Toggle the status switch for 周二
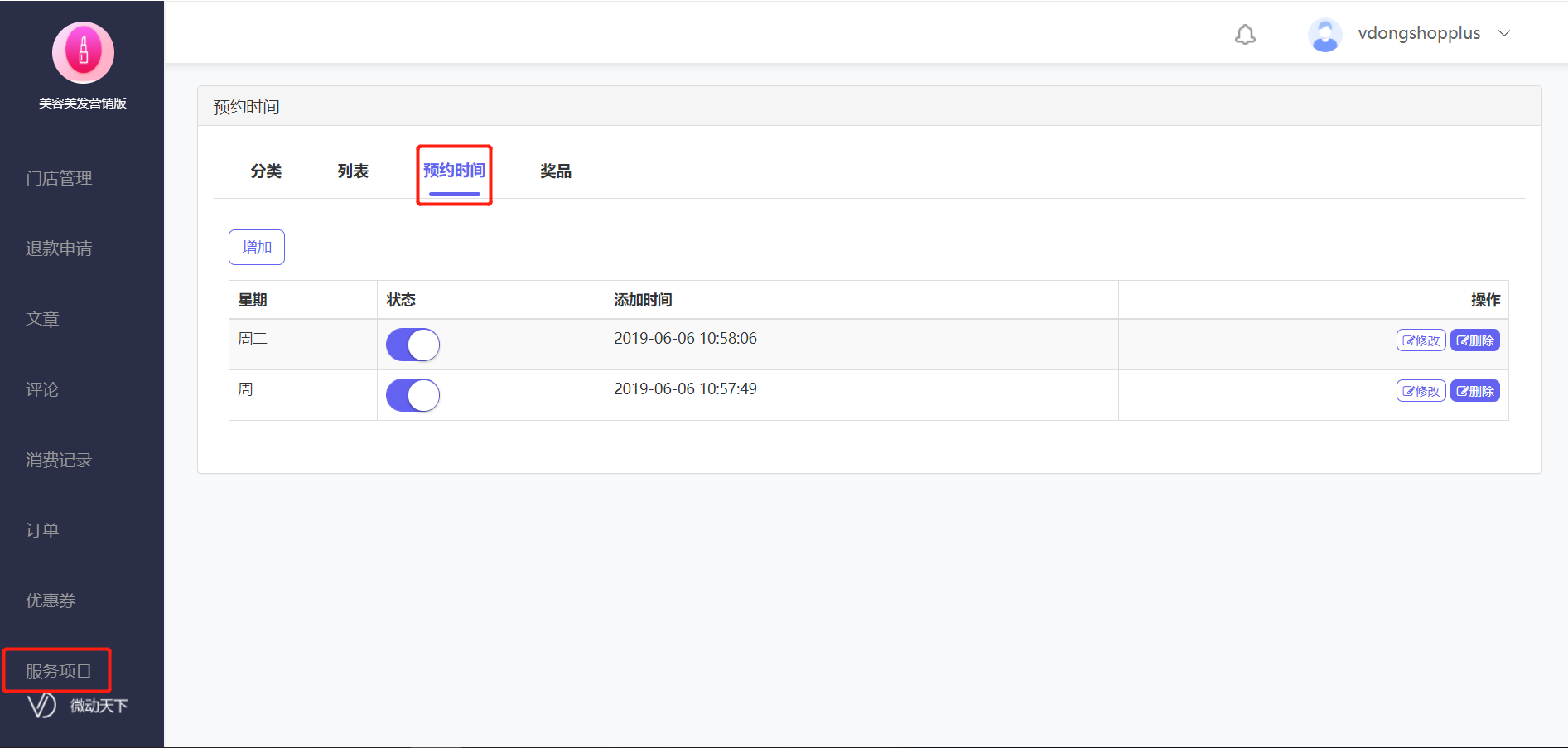1568x748 pixels. (413, 345)
